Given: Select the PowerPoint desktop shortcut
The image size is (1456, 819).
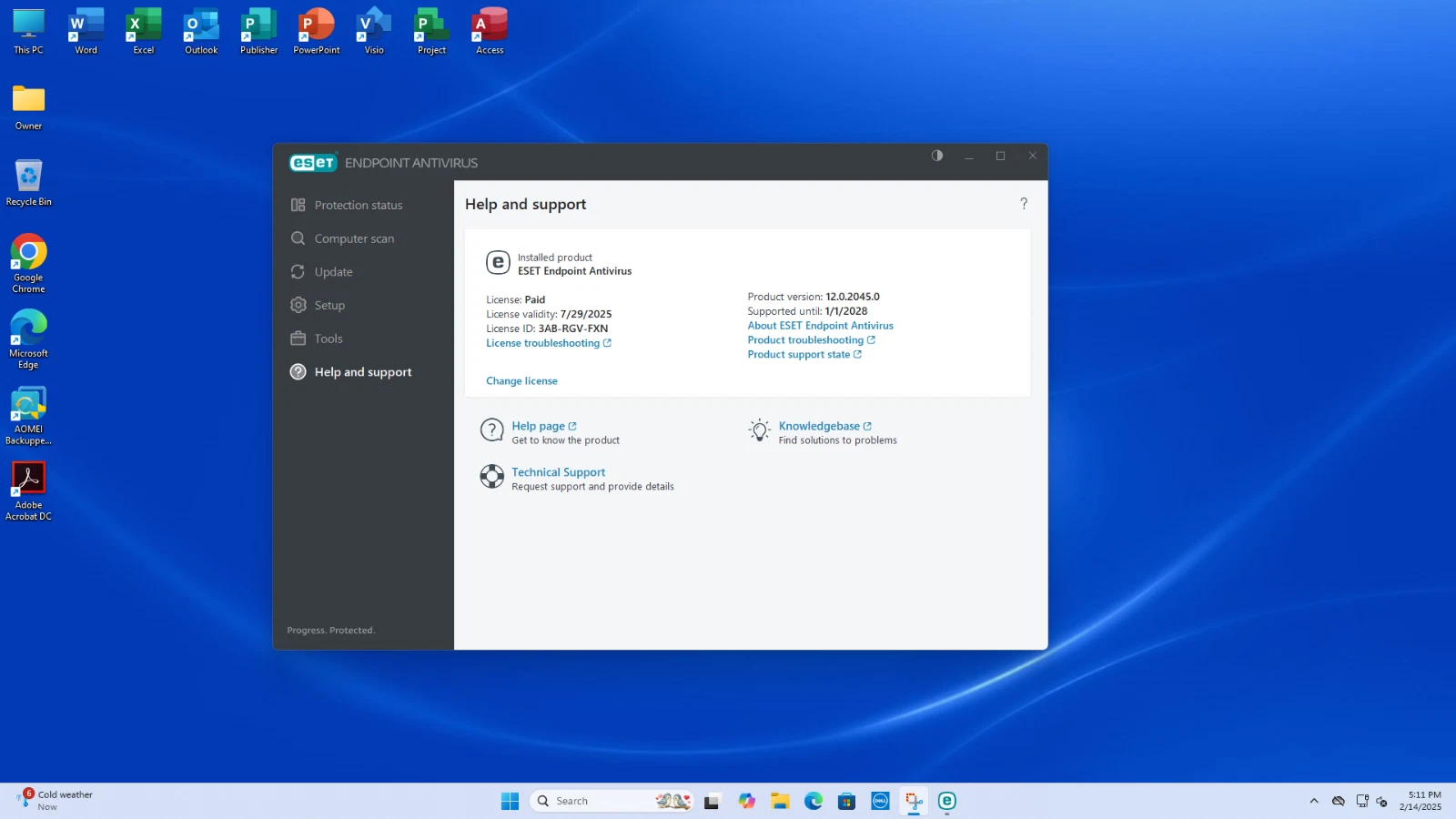Looking at the screenshot, I should coord(317,32).
